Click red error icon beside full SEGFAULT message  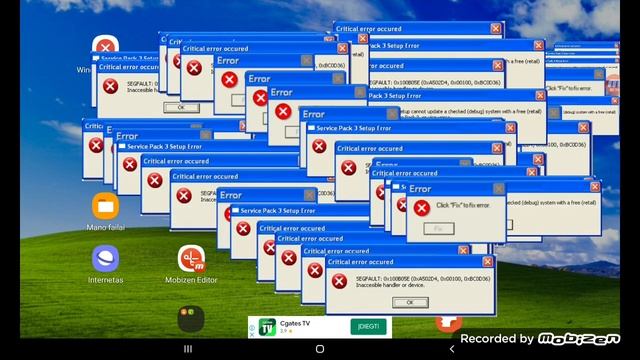coord(339,281)
